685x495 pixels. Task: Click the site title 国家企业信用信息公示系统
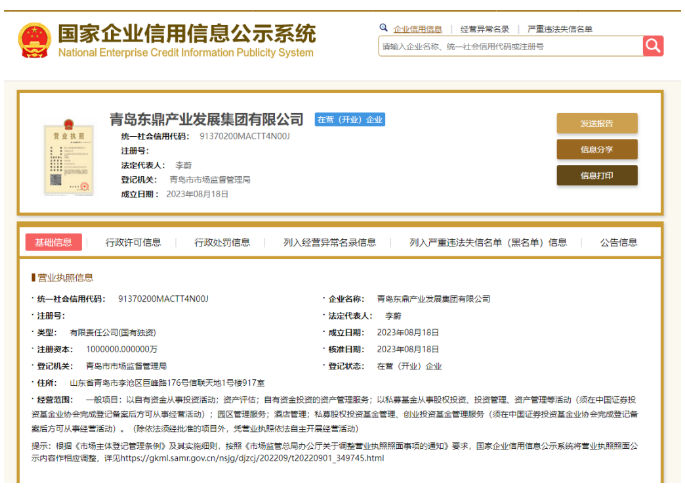pos(187,34)
